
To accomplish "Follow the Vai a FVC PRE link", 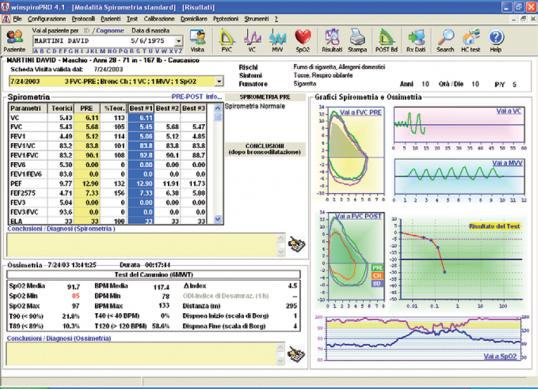I will point(361,113).
